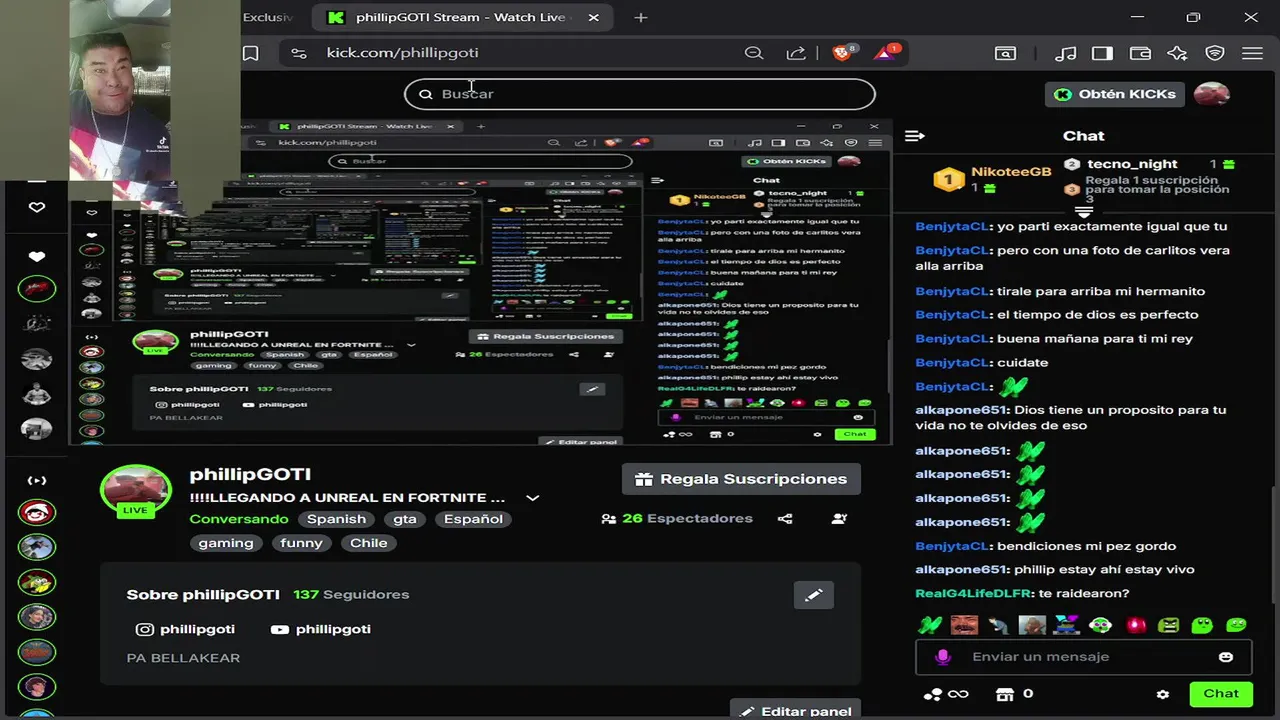Screen dimensions: 1280x720
Task: Select the funny tag
Action: (301, 543)
